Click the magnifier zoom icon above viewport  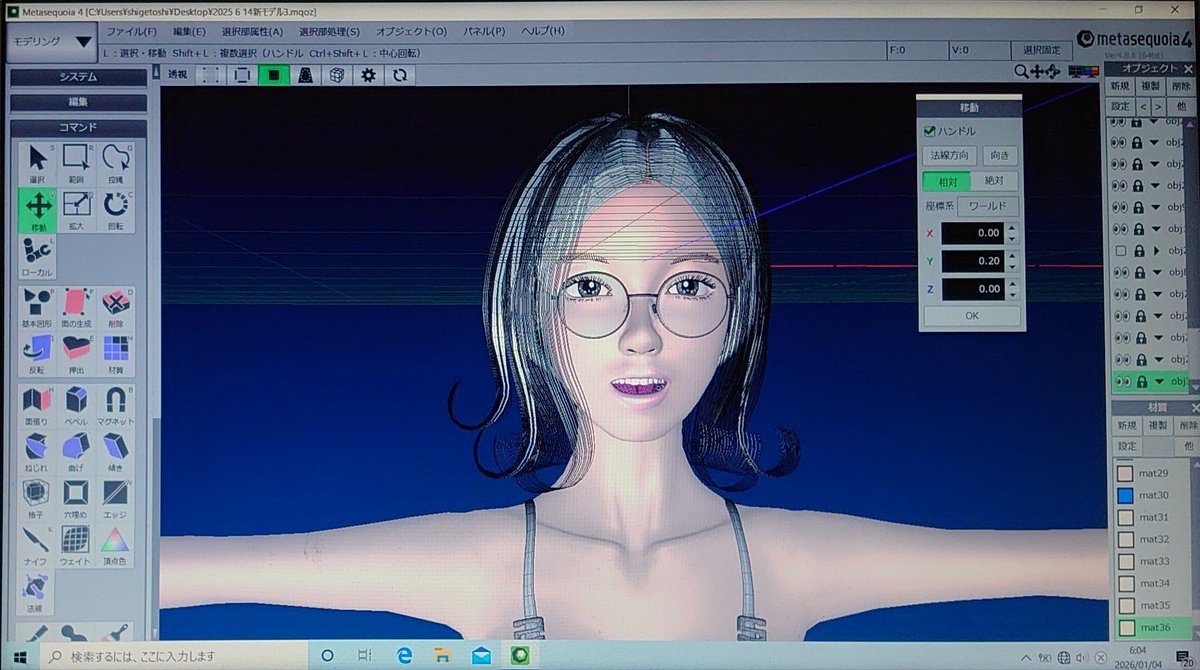click(1021, 72)
